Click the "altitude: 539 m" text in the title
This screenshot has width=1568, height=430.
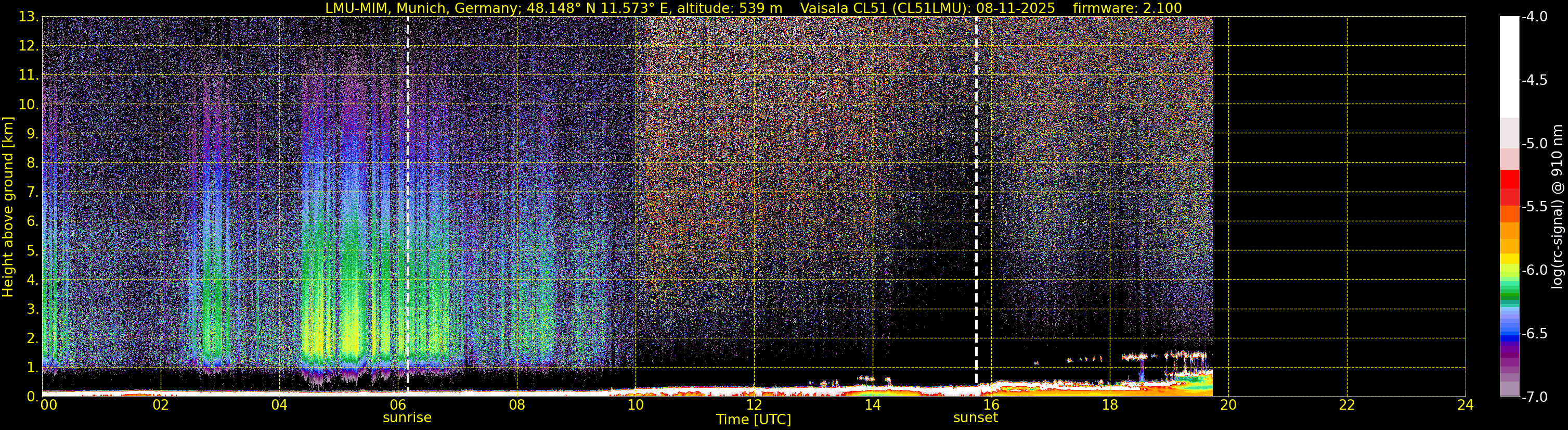pyautogui.click(x=730, y=8)
